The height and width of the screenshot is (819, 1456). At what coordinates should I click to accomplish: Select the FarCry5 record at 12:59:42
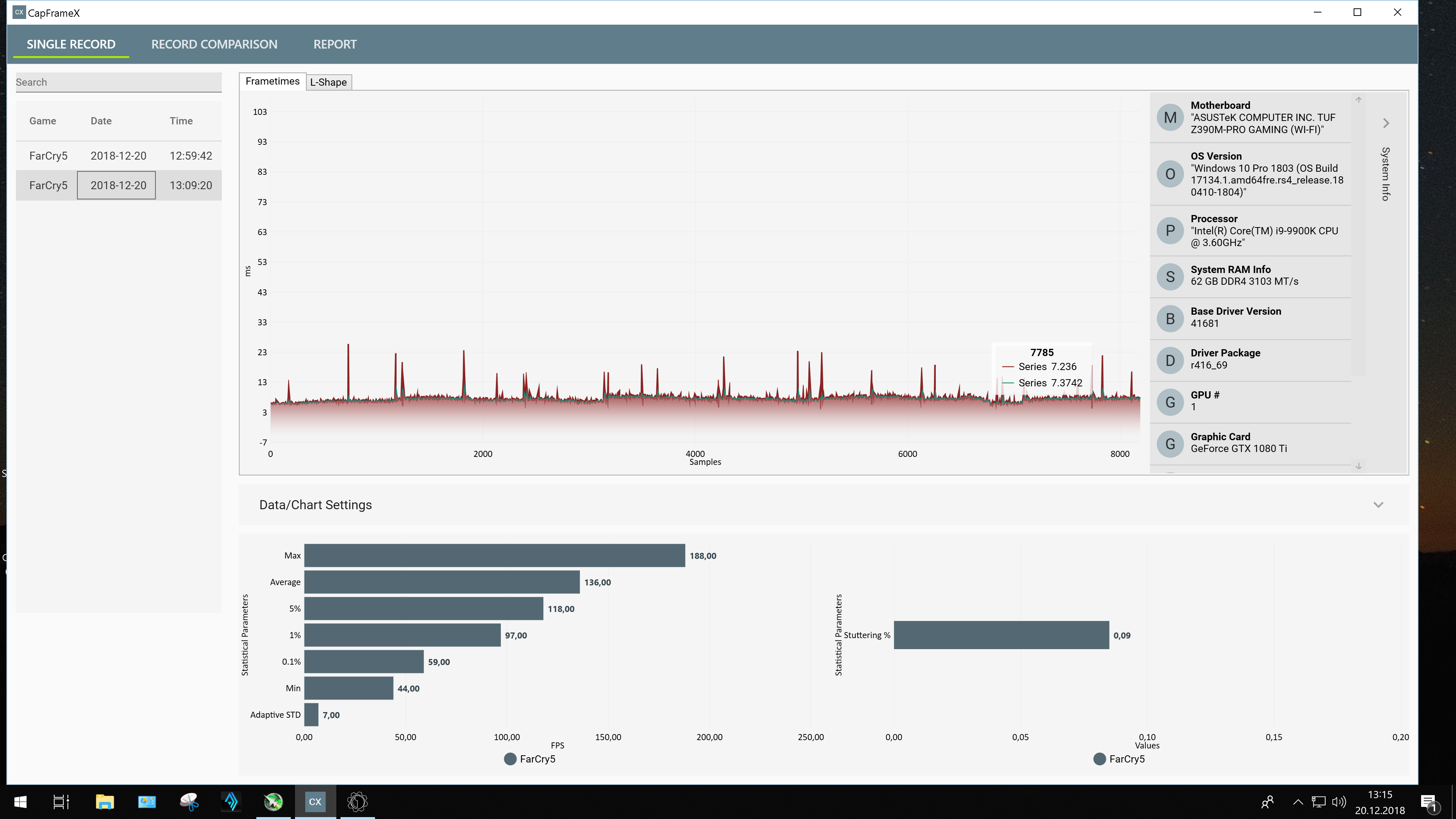coord(119,155)
